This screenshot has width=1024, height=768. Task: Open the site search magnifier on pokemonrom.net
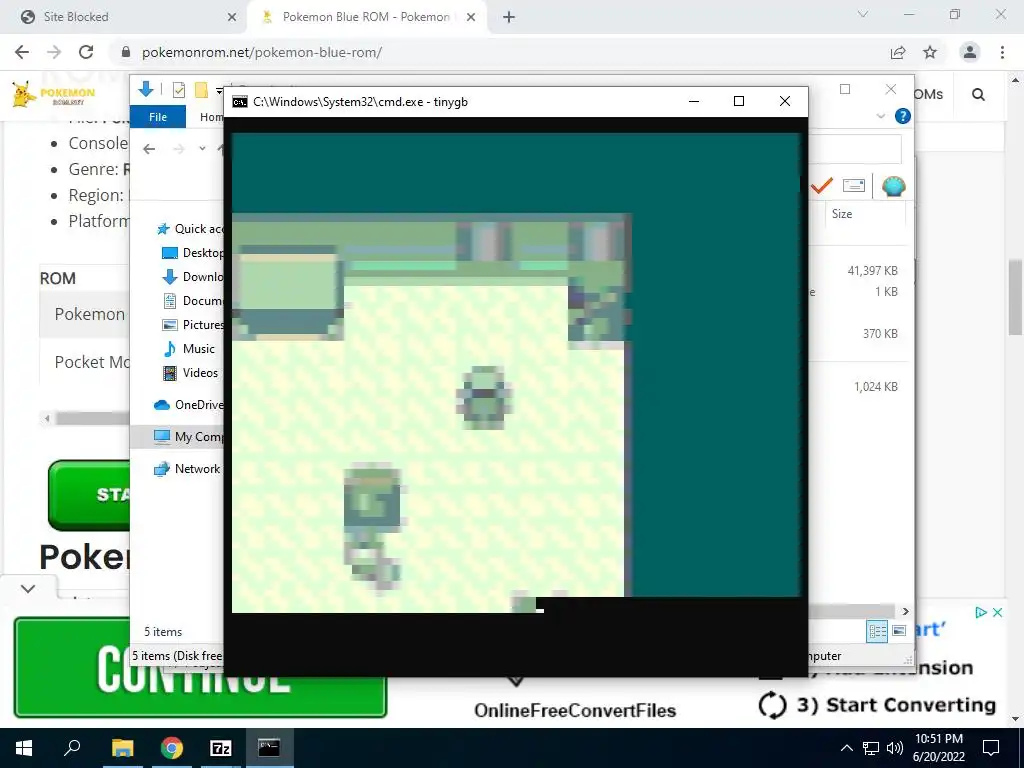978,95
